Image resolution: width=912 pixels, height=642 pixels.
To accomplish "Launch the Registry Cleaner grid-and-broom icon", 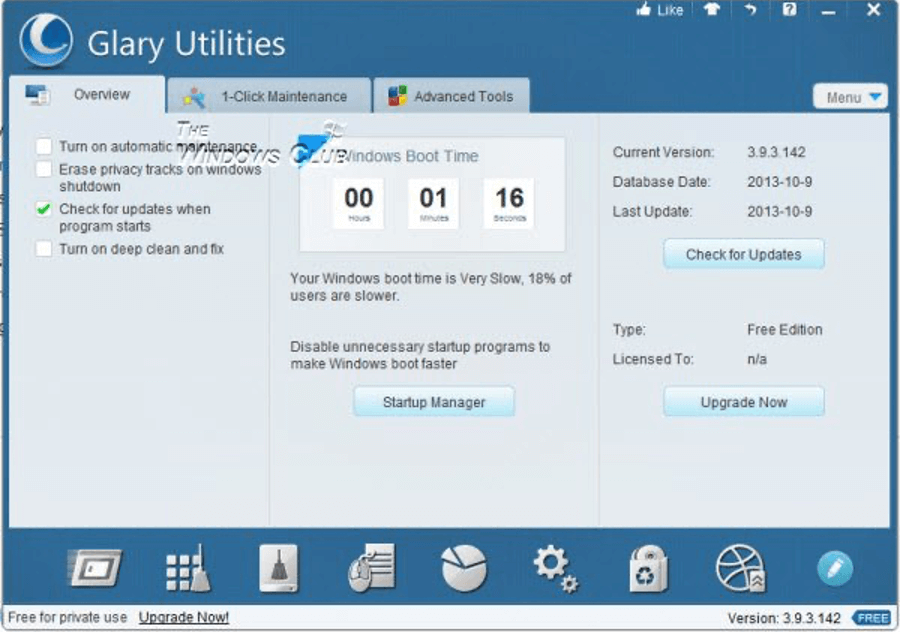I will tap(187, 568).
